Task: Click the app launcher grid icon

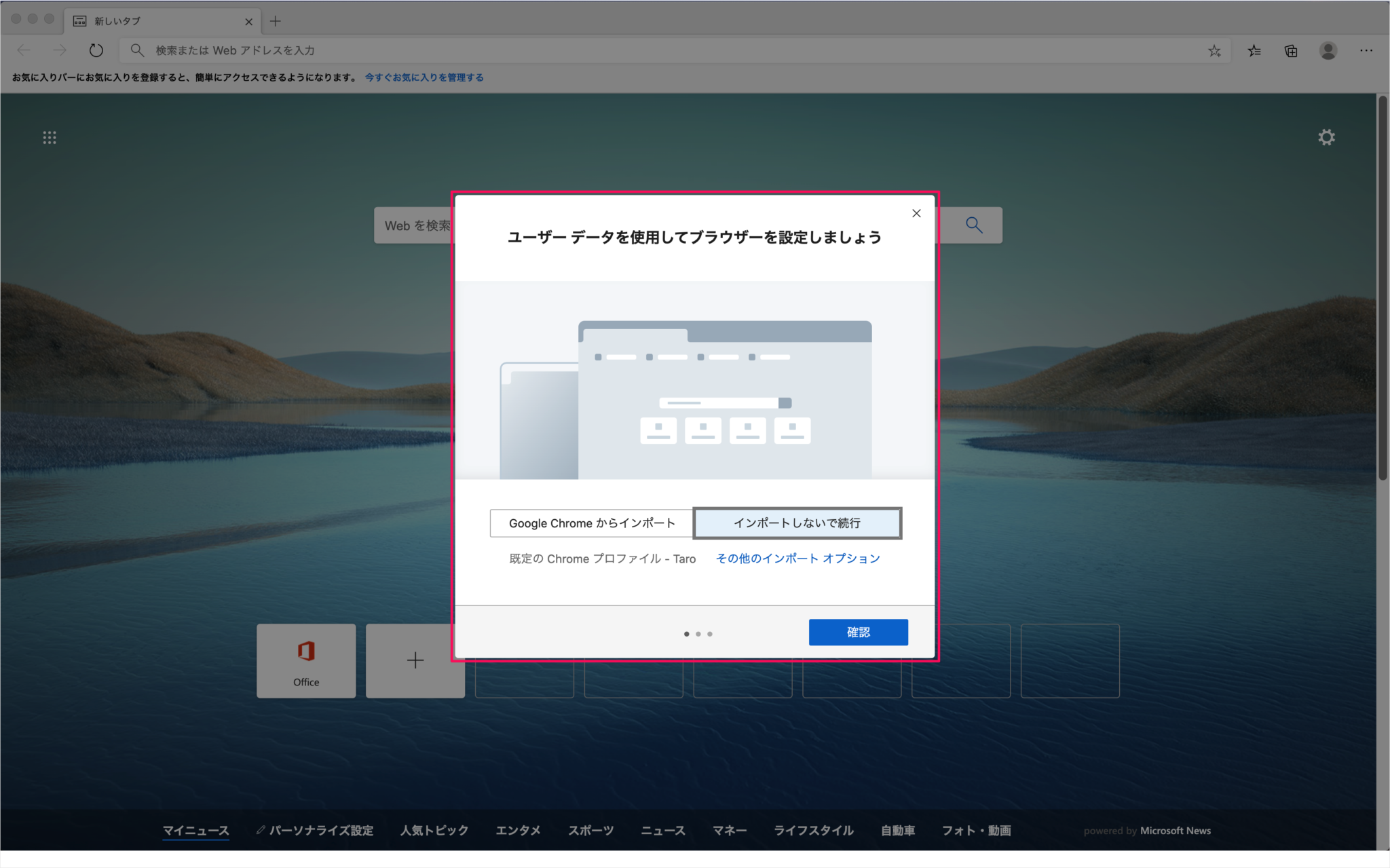Action: pyautogui.click(x=50, y=137)
